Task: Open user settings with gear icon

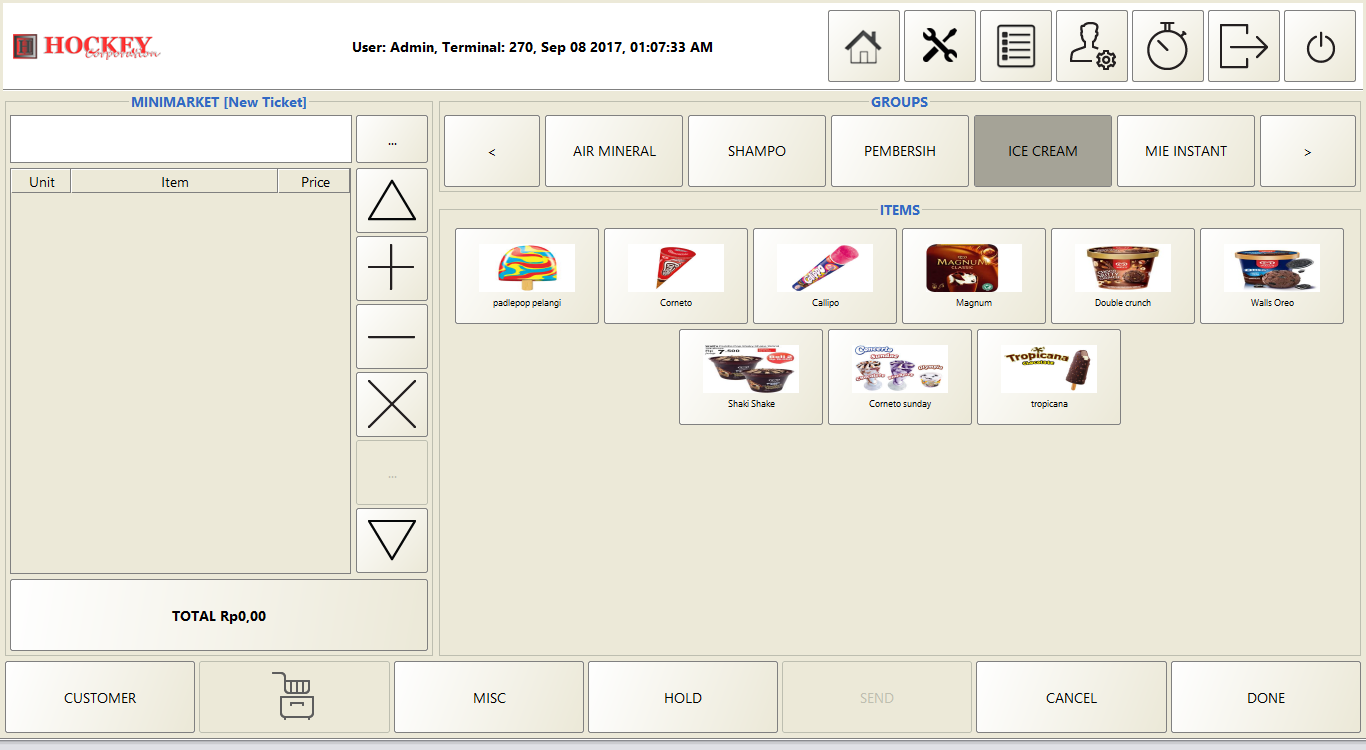Action: tap(1092, 46)
